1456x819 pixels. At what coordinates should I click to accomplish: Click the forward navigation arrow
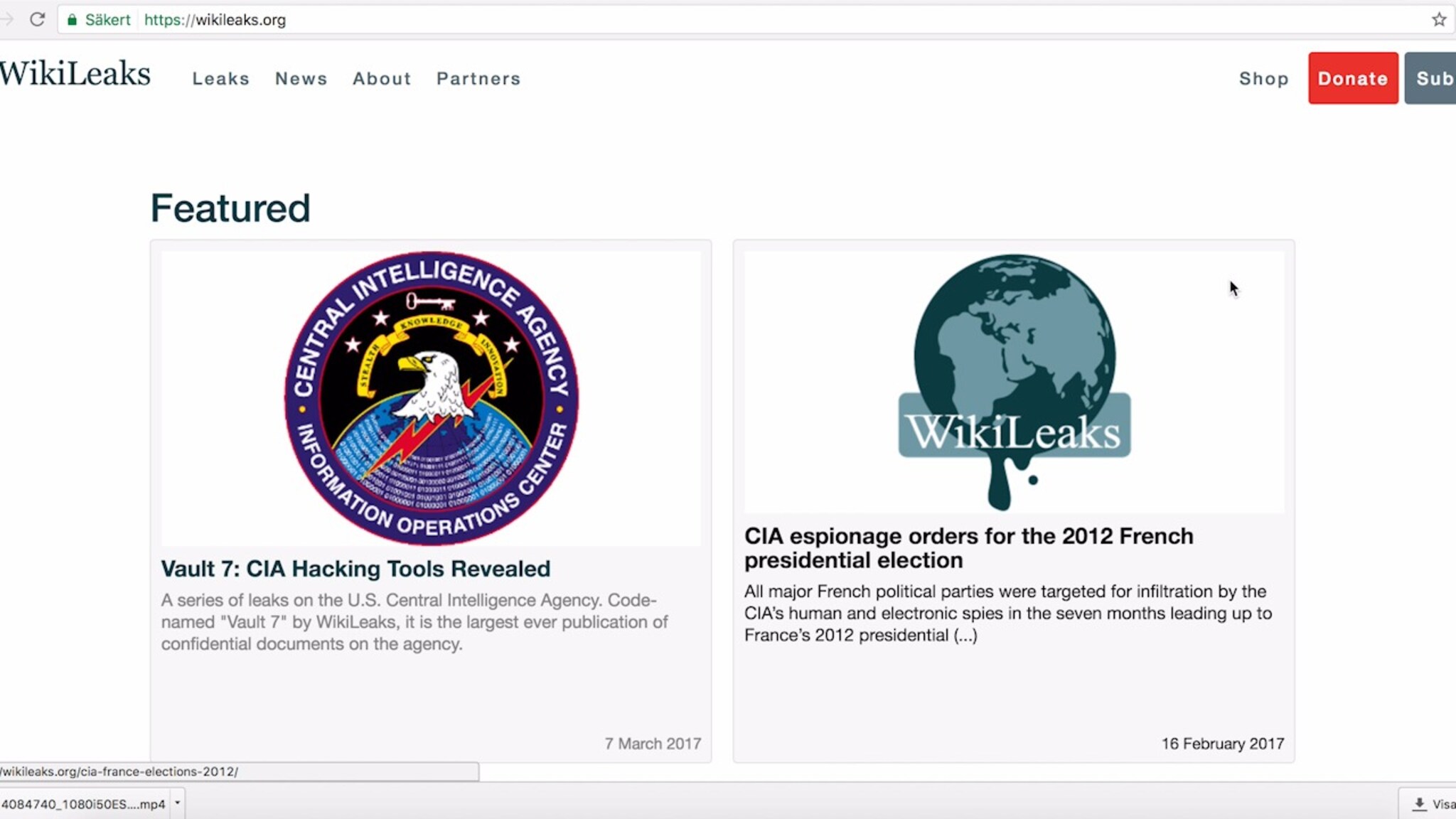pos(6,19)
